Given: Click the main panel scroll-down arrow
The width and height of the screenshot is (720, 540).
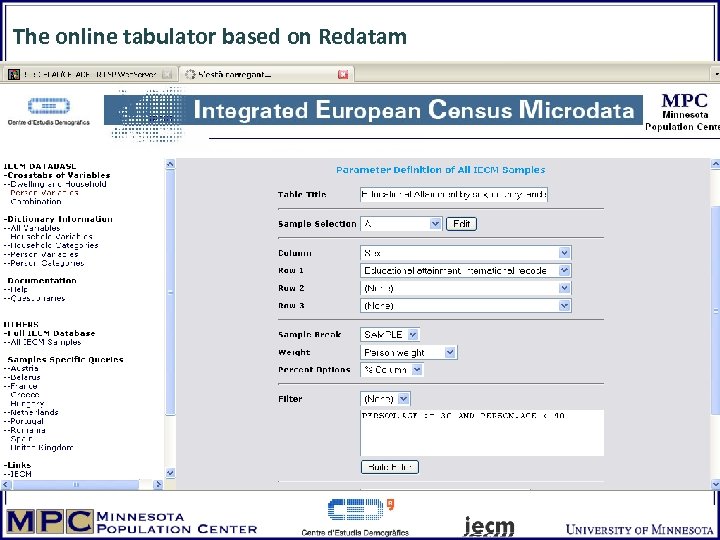Looking at the screenshot, I should click(715, 484).
